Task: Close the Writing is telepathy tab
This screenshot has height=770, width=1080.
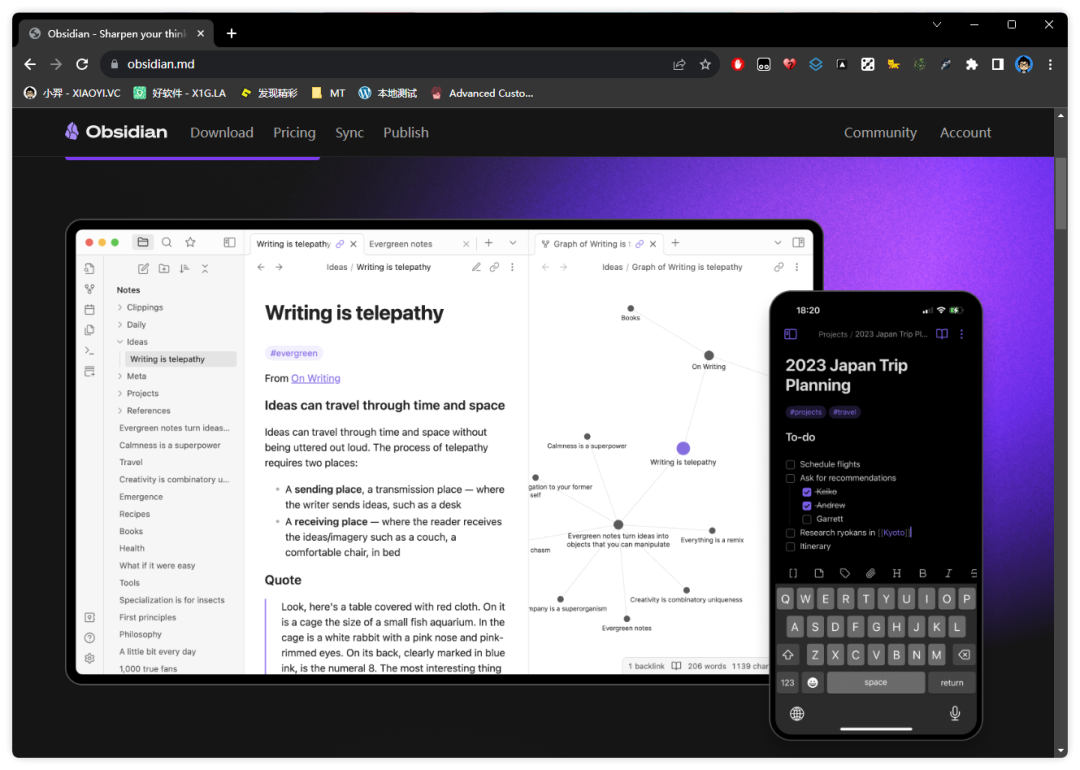Action: tap(353, 244)
